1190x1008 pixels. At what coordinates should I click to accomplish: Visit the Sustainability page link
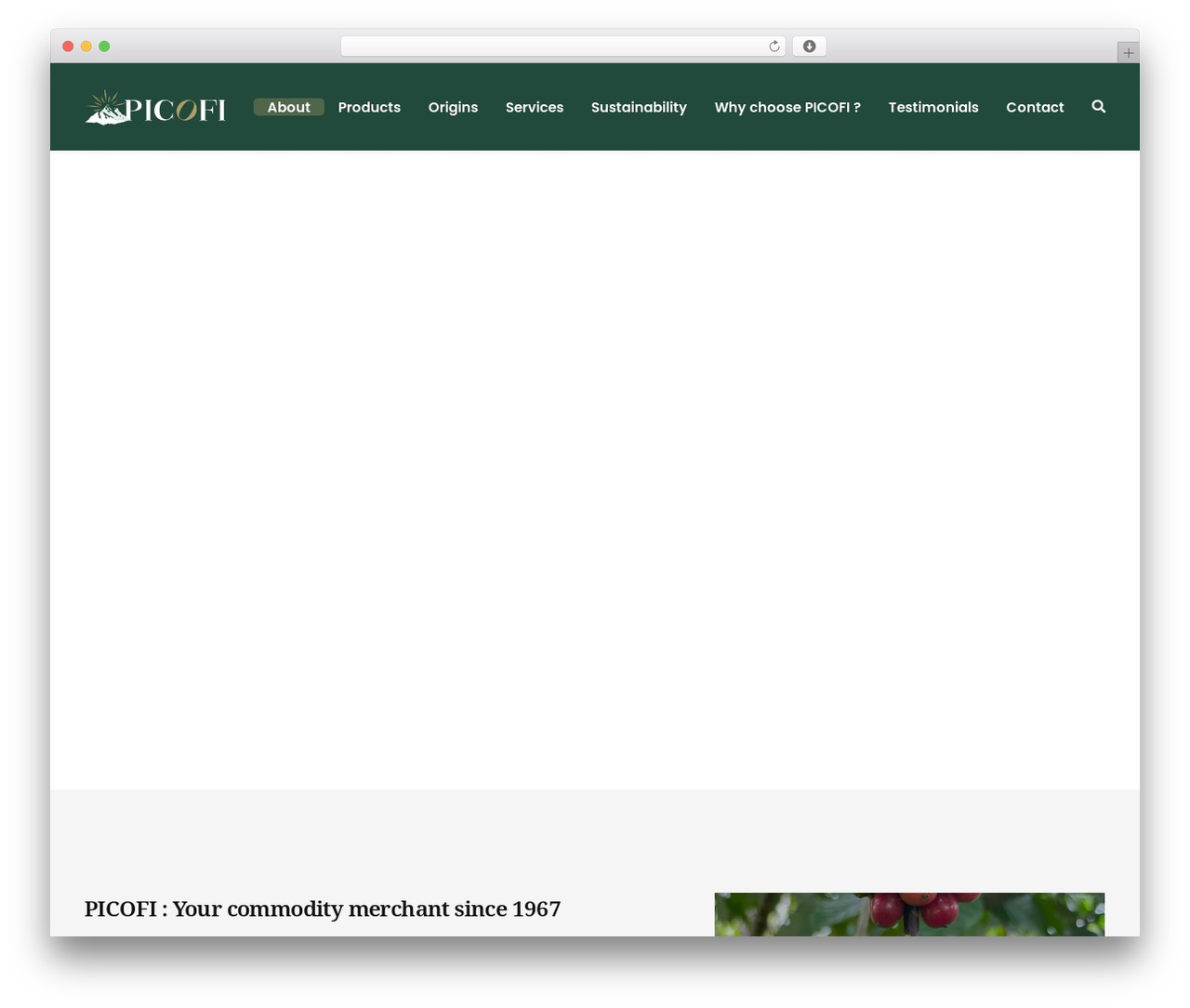coord(639,107)
